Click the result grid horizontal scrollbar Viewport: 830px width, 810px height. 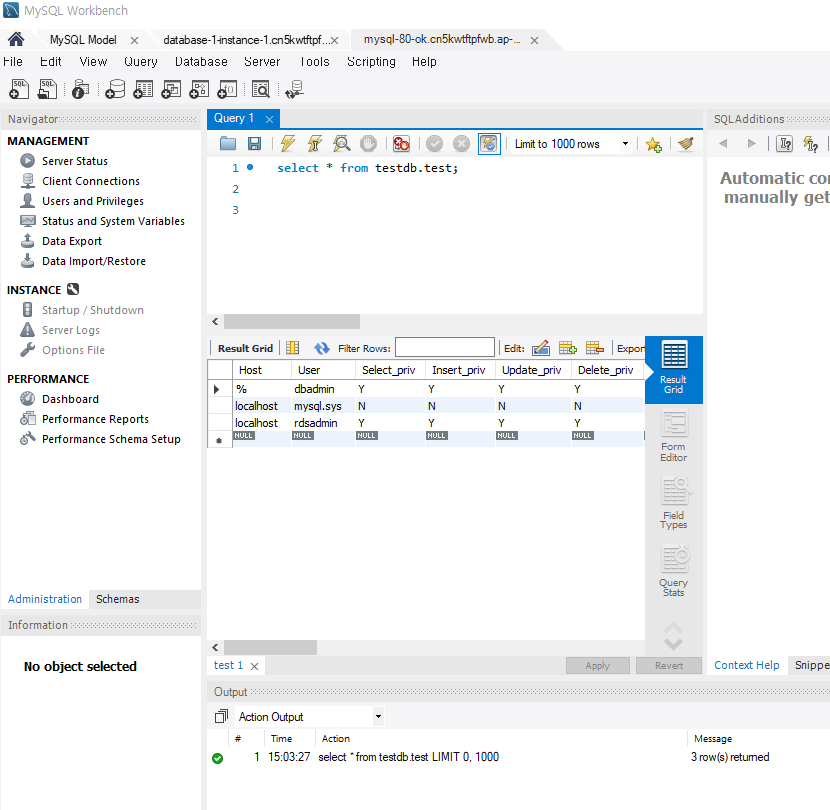click(x=270, y=647)
